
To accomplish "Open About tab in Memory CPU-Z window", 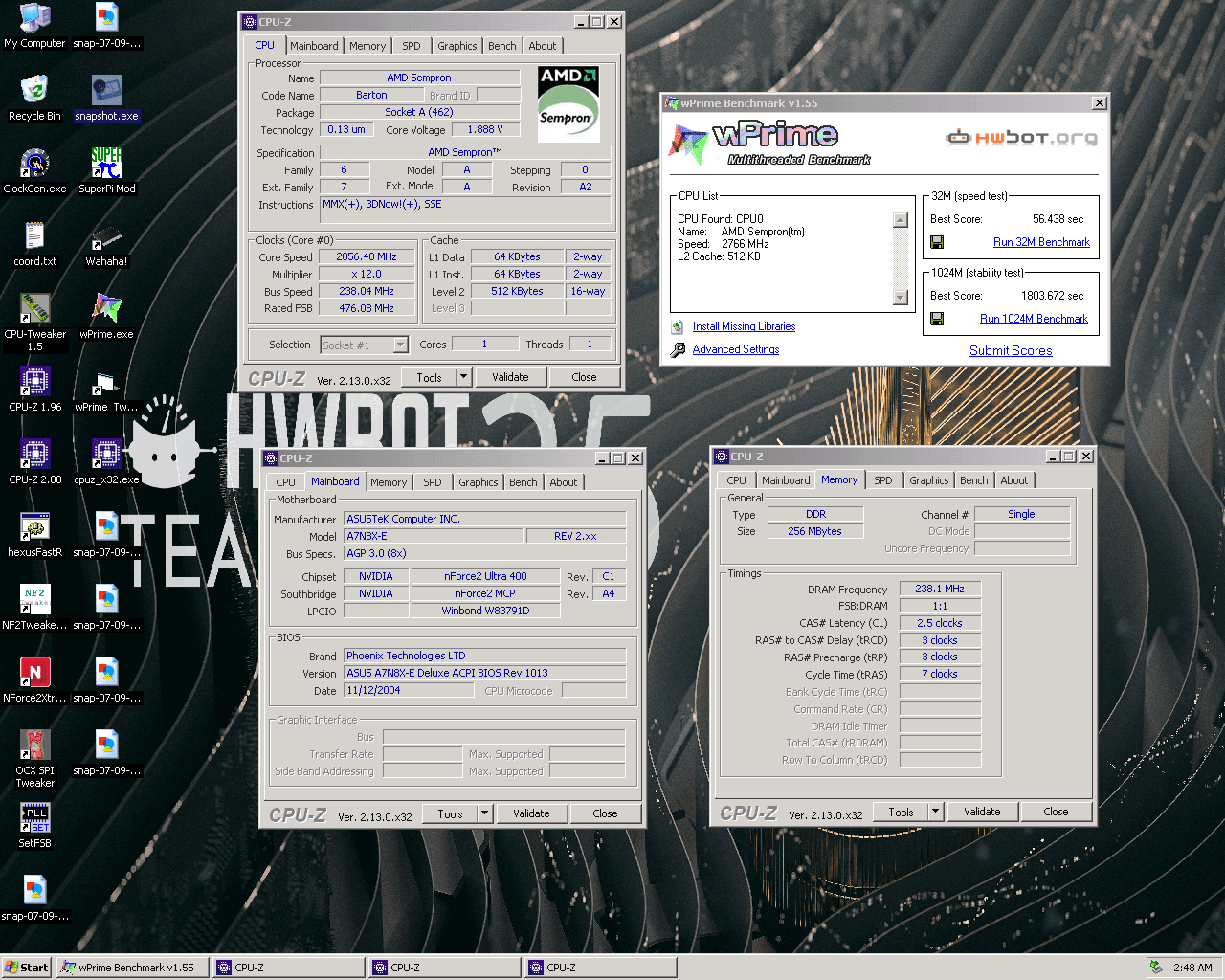I will click(x=1014, y=480).
